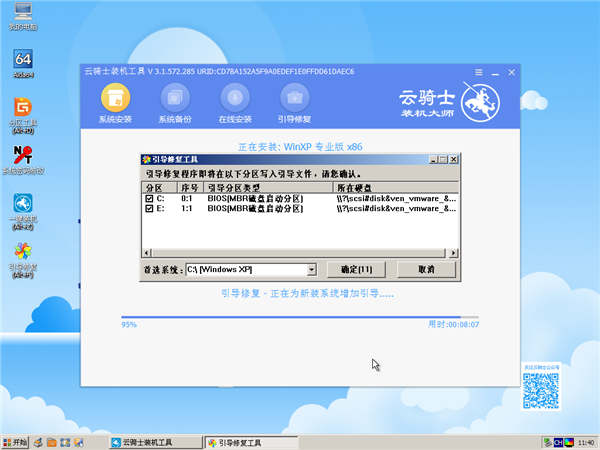Close the 引导修复工具 dialog

(453, 159)
